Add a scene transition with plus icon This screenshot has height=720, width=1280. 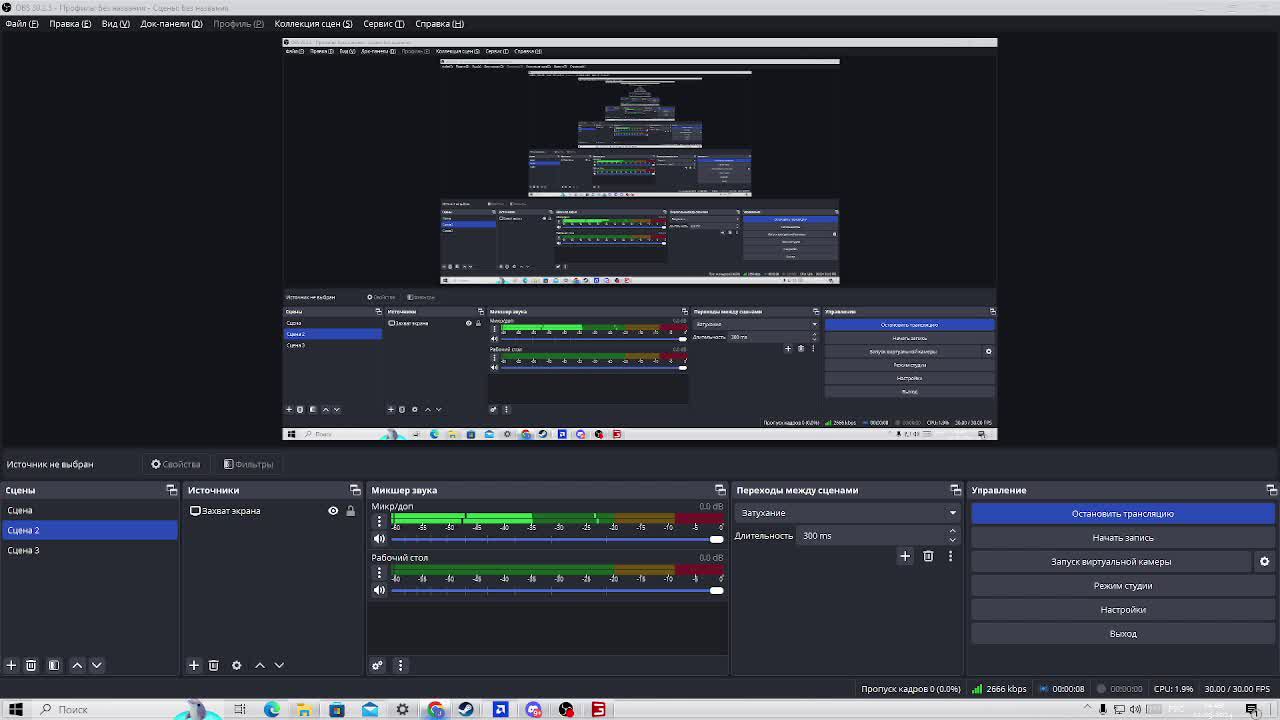pos(905,556)
